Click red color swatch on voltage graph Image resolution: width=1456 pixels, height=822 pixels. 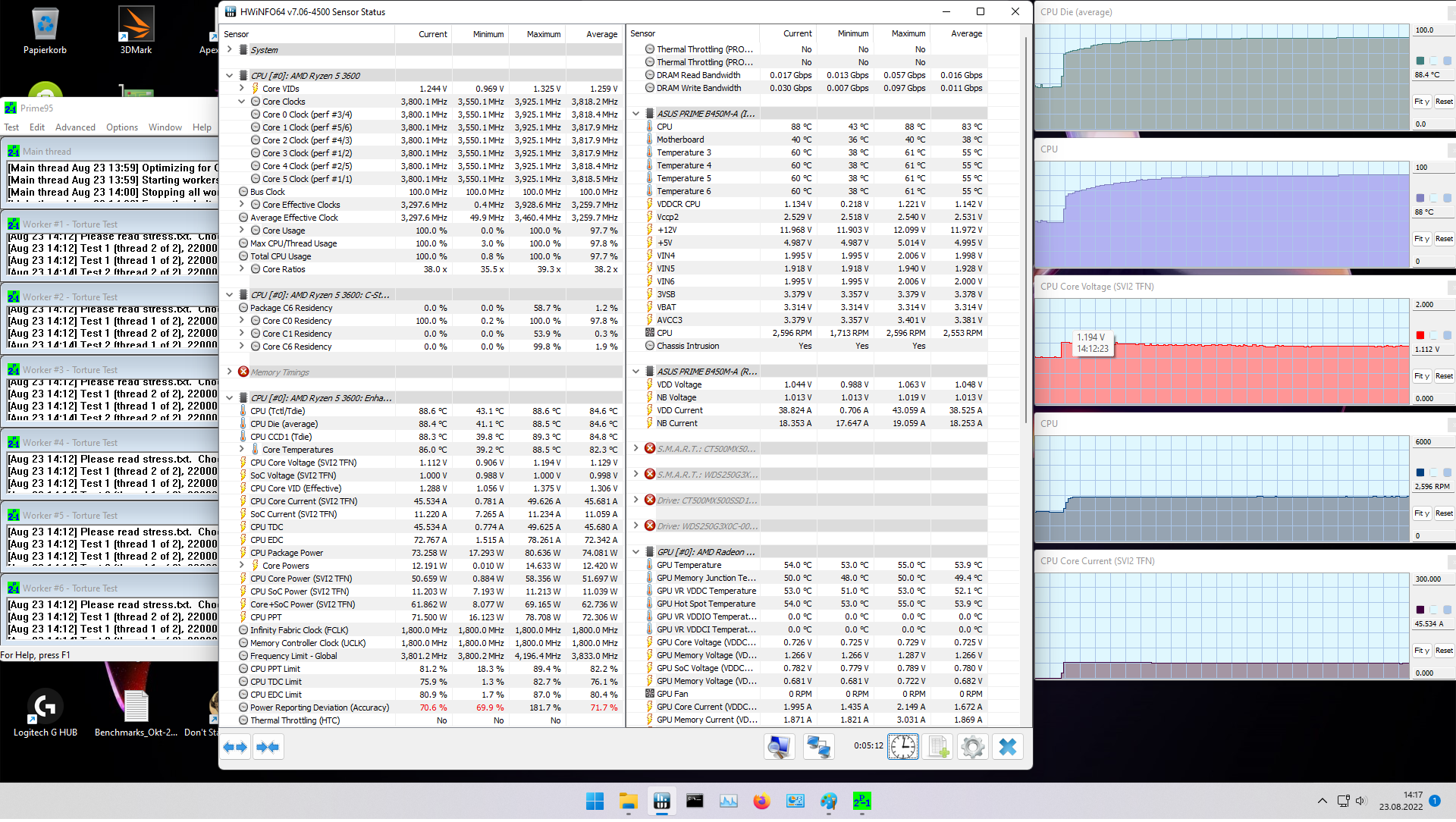(1420, 335)
